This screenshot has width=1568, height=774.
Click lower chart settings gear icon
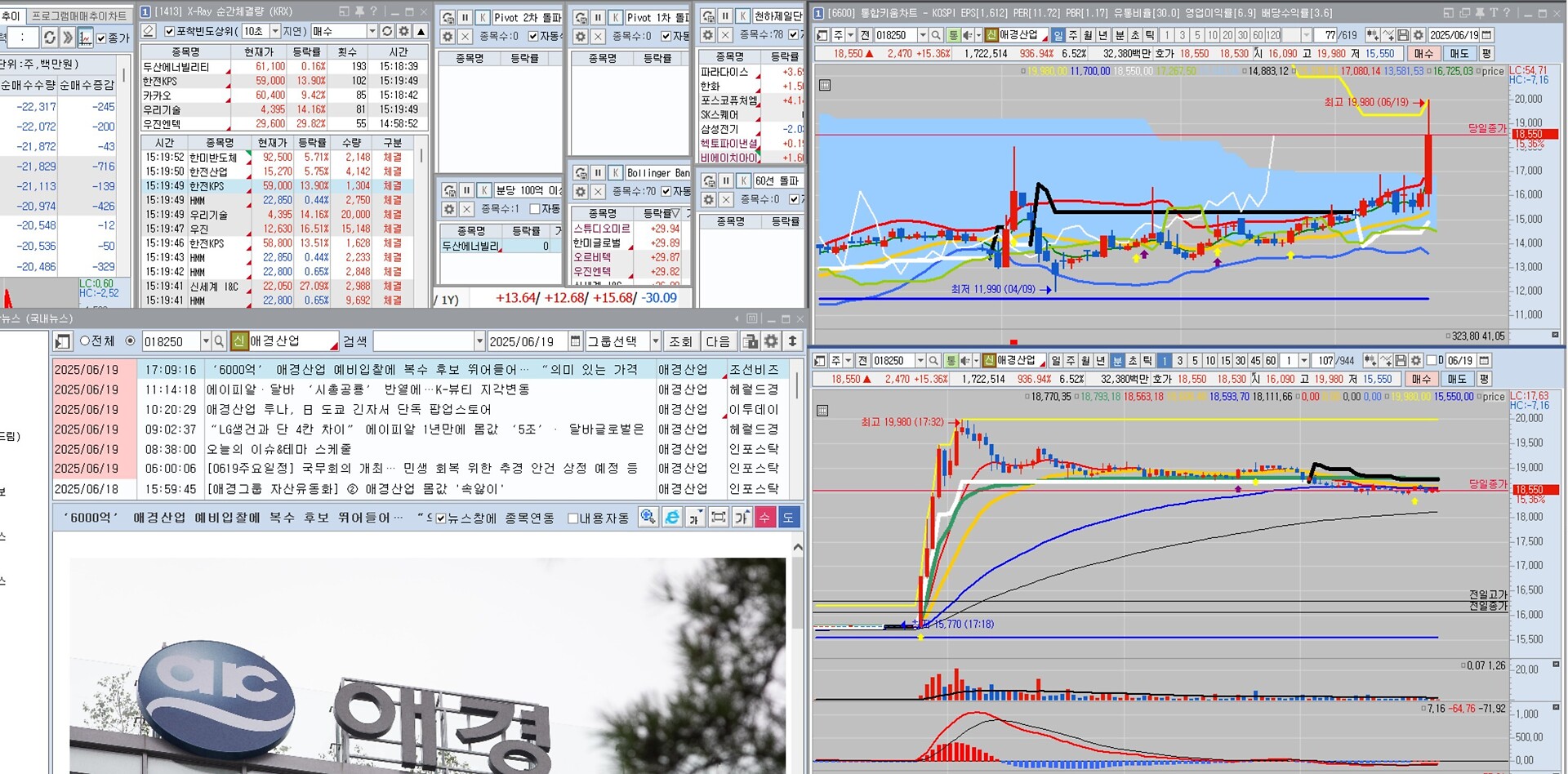click(x=1416, y=360)
